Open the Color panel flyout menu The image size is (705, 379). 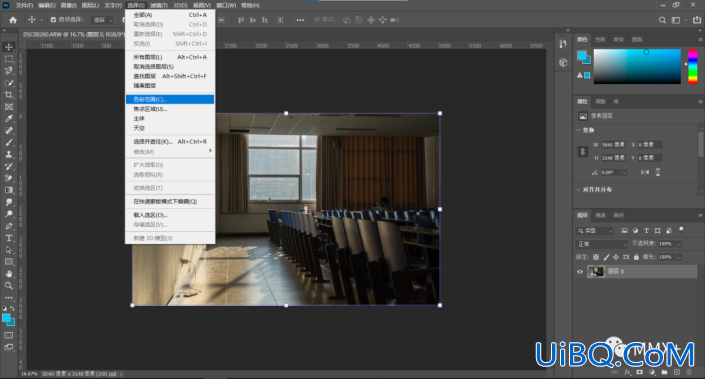point(700,40)
